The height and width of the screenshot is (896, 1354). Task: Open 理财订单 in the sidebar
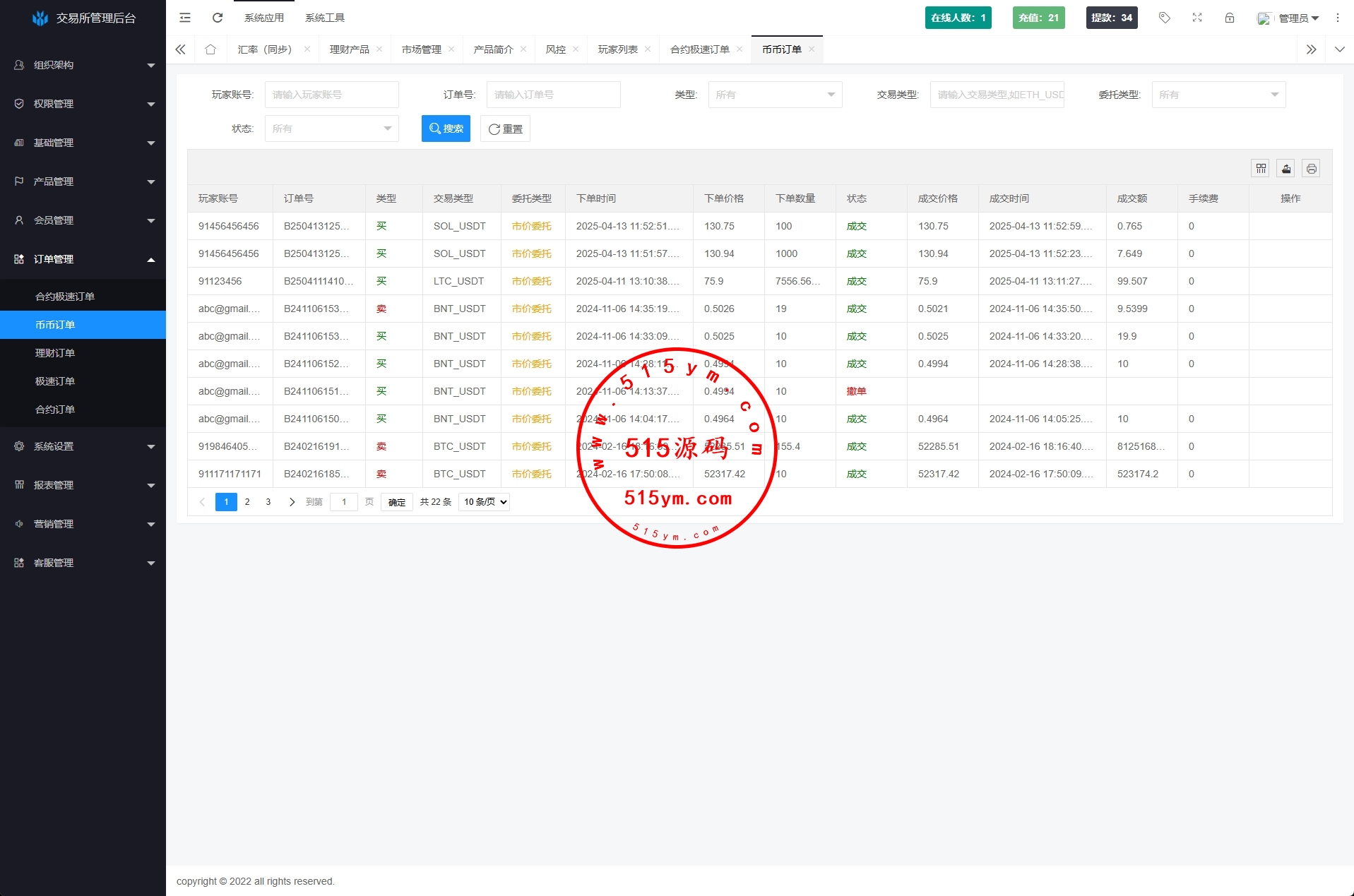[55, 353]
